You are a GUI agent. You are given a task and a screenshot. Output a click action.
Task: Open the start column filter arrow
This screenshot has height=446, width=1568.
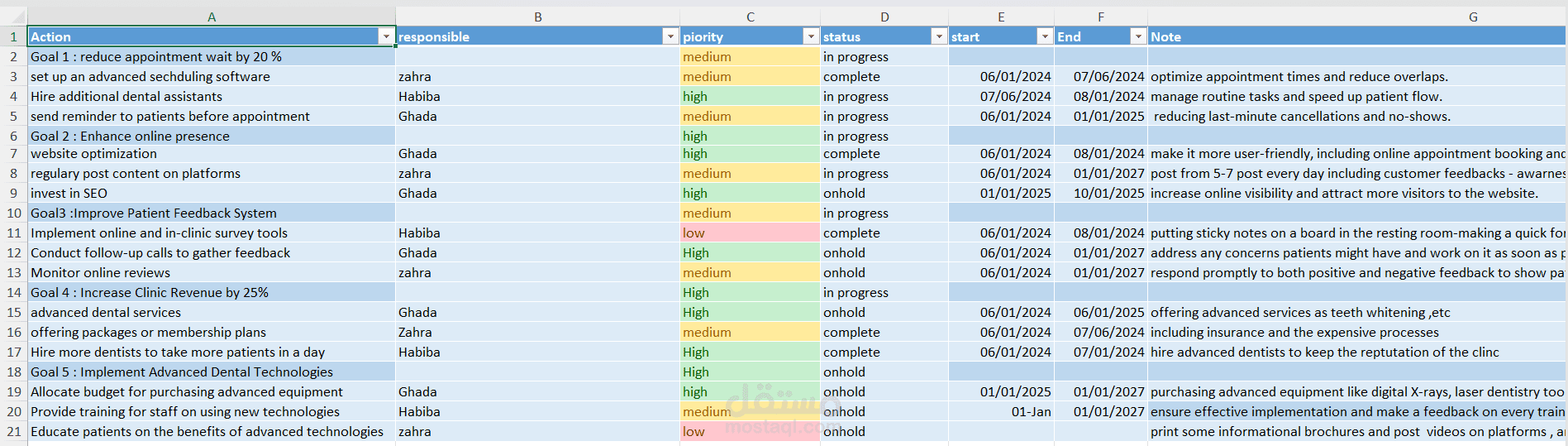[x=1045, y=36]
